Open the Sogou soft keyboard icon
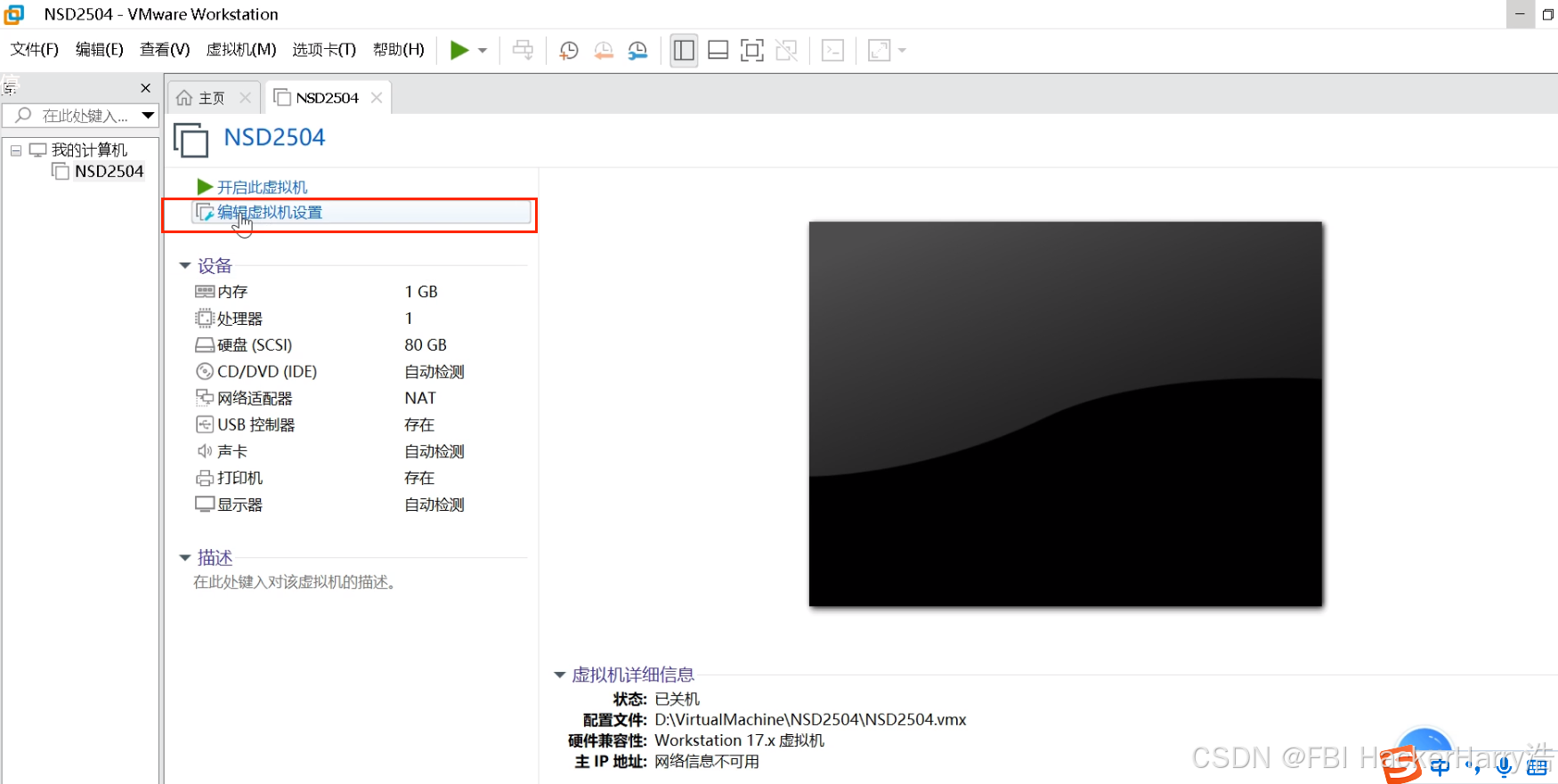 tap(1537, 767)
